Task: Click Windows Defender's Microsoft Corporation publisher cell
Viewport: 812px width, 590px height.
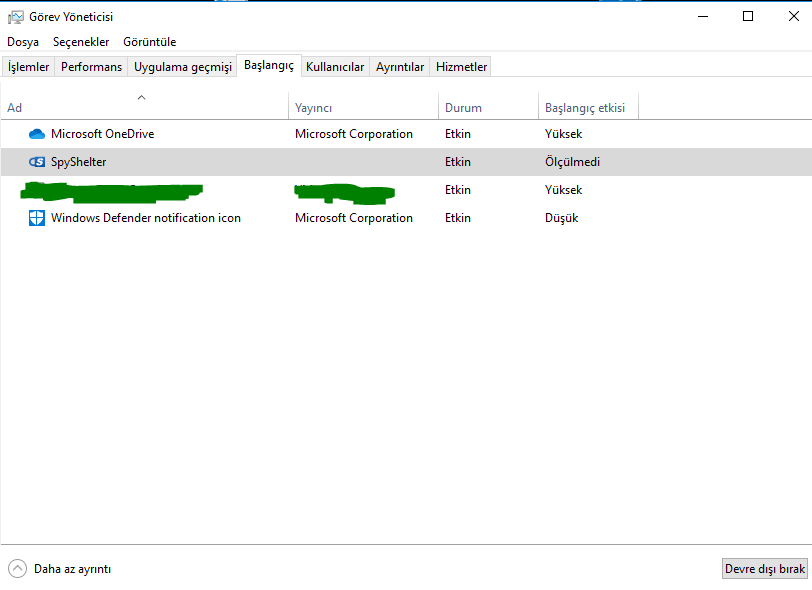Action: coord(354,218)
